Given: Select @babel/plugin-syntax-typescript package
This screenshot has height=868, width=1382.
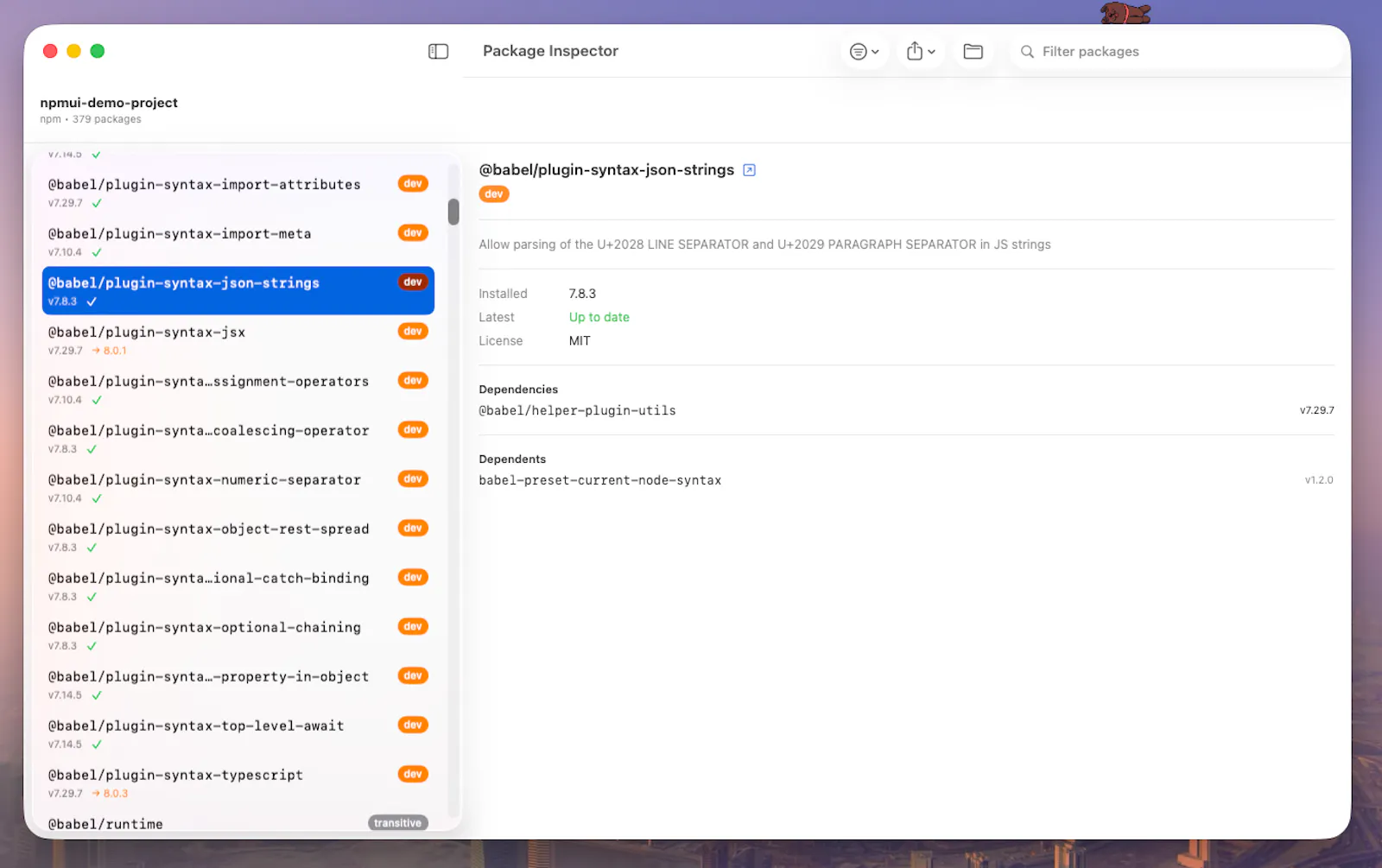Looking at the screenshot, I should point(238,783).
